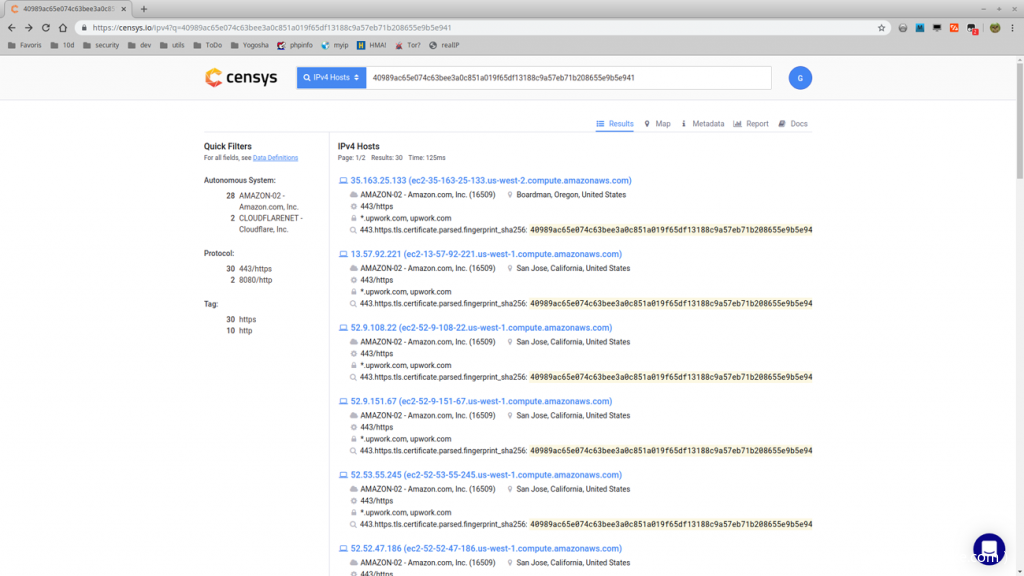Open host 52.9.151.67 result
The width and height of the screenshot is (1024, 576).
pos(481,402)
